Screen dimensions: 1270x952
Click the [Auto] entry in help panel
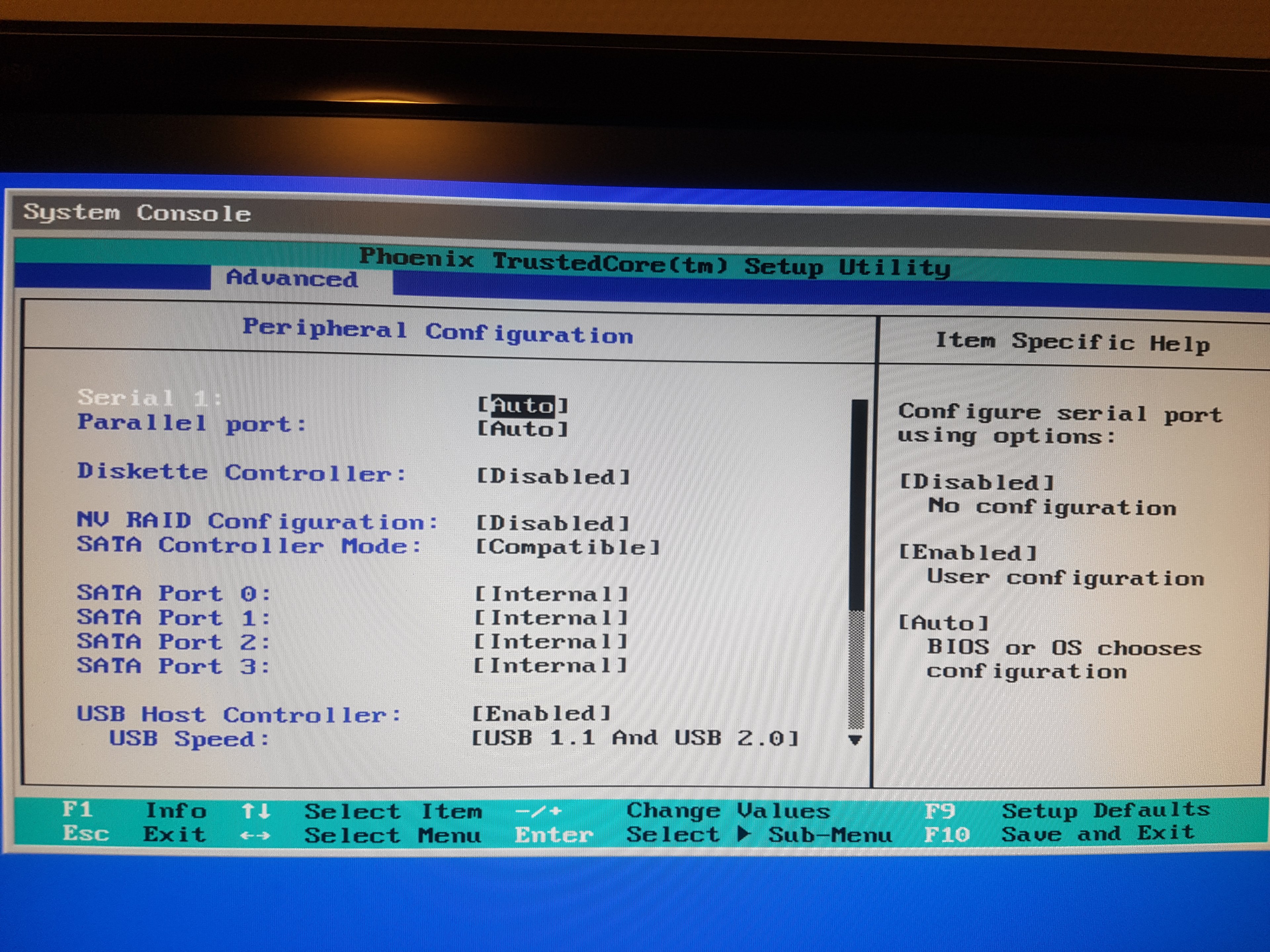pyautogui.click(x=943, y=623)
